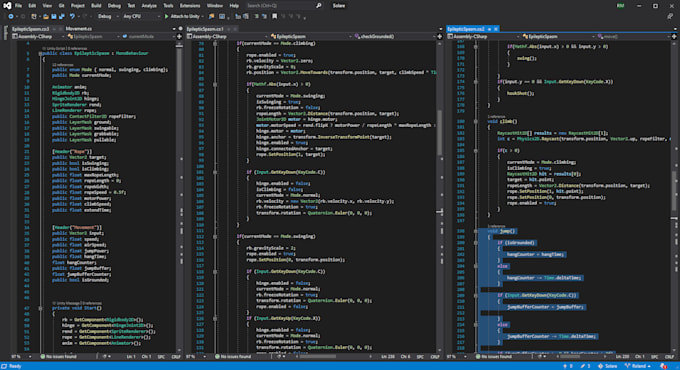680x370 pixels.
Task: Click the Save All icon
Action: (x=62, y=16)
